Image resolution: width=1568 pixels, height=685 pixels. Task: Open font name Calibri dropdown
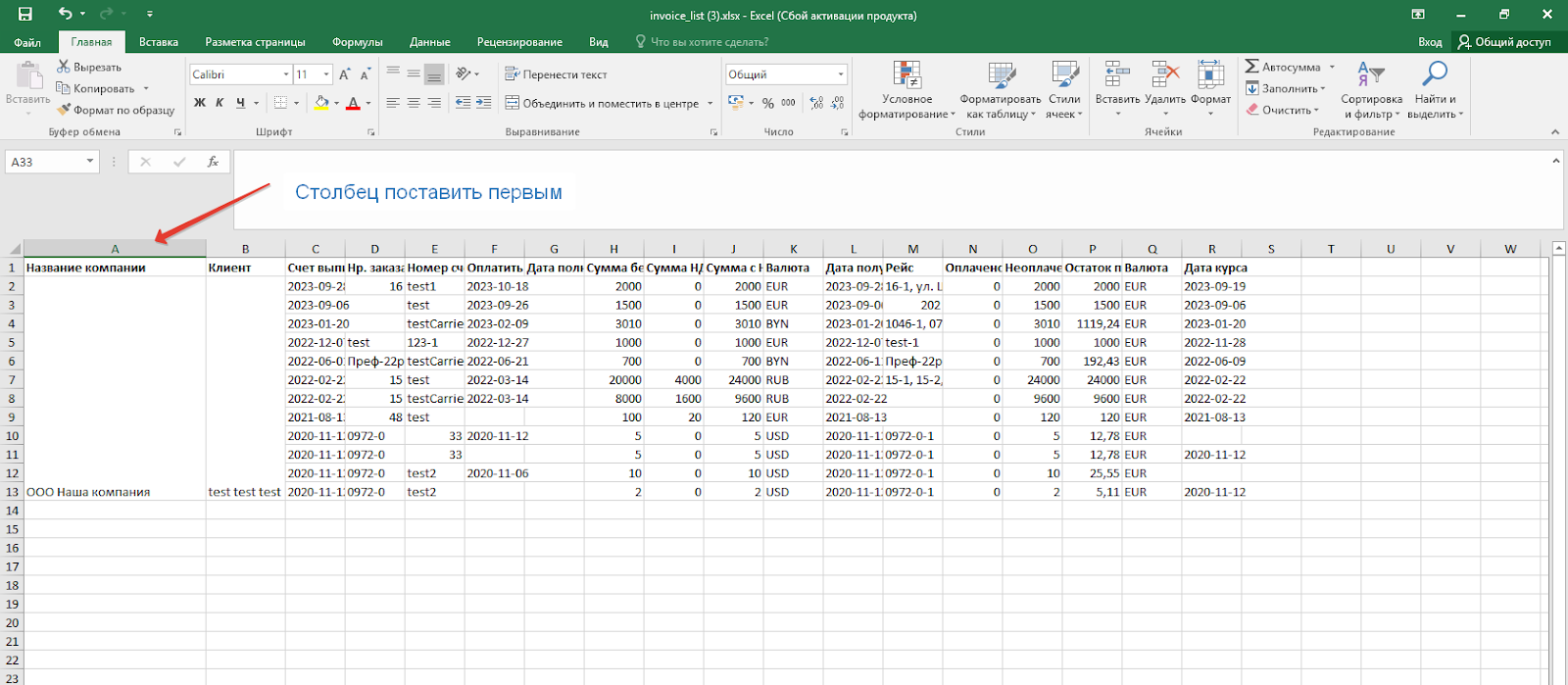point(286,74)
